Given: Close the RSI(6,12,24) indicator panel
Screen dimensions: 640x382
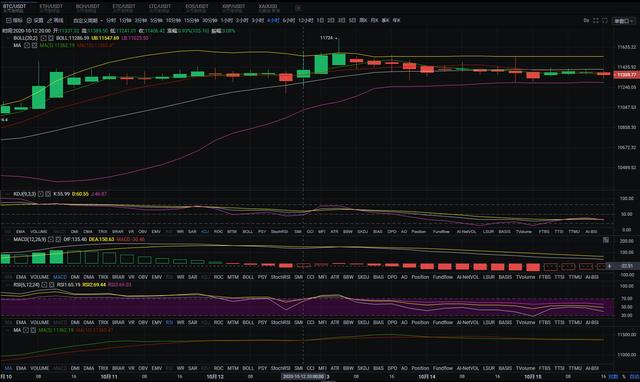Looking at the screenshot, I should click(51, 284).
